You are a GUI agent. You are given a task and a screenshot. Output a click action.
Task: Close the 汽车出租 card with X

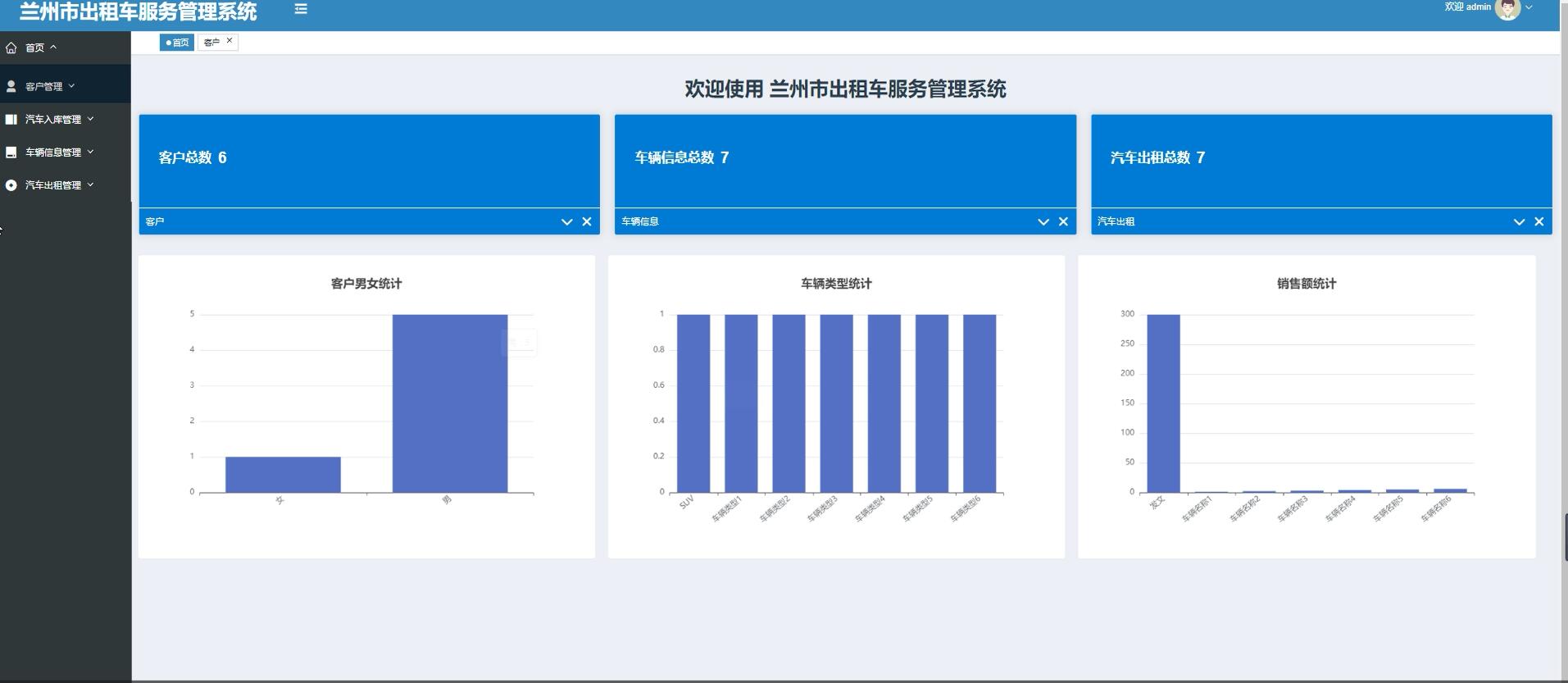click(x=1539, y=221)
